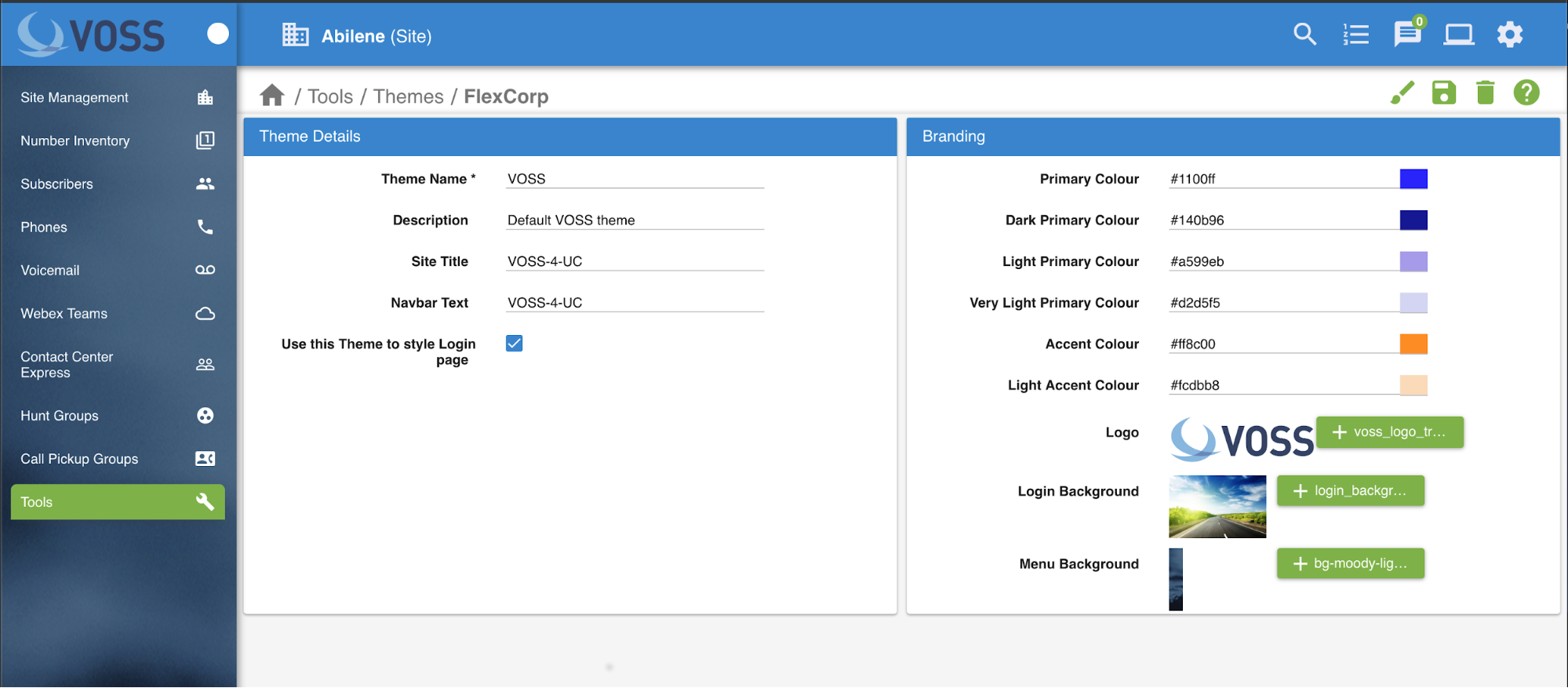Open Dark Primary Colour swatch

click(1413, 220)
